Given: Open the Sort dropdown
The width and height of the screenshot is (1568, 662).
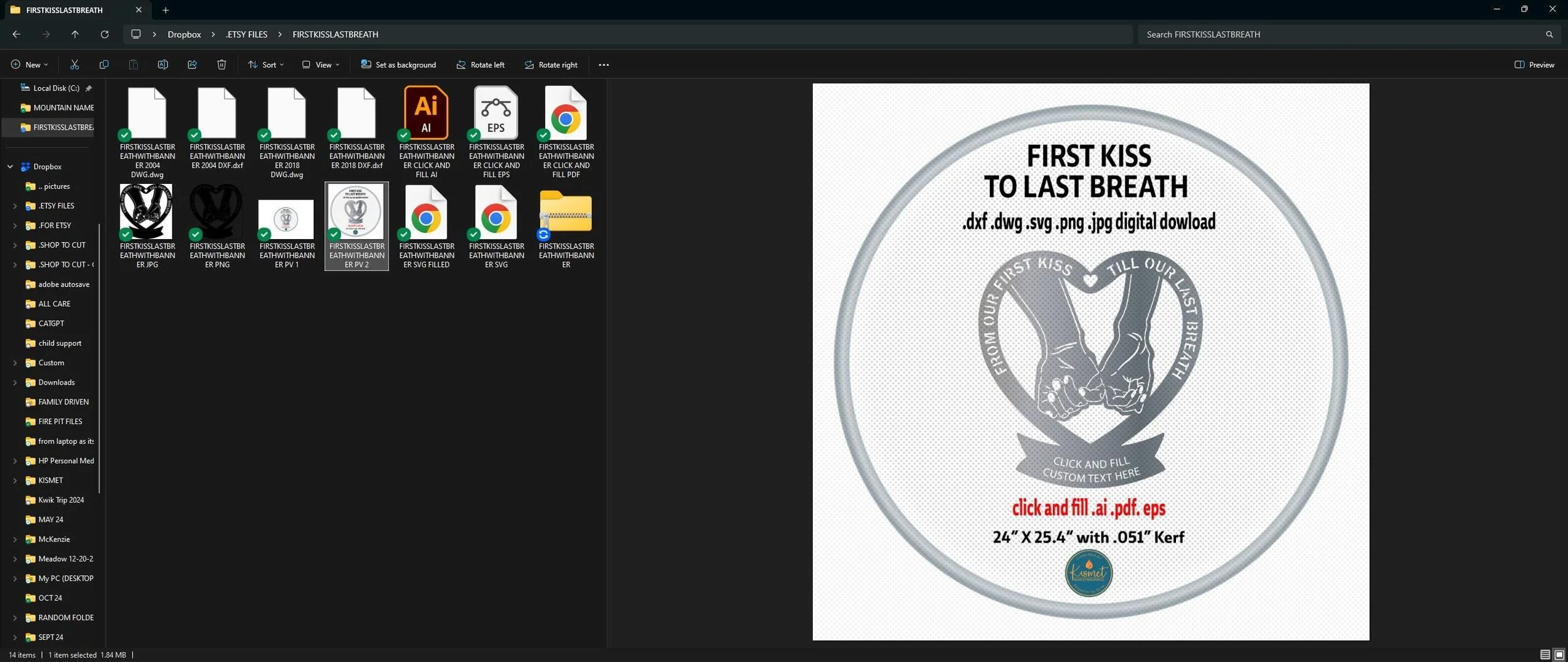Looking at the screenshot, I should point(266,65).
